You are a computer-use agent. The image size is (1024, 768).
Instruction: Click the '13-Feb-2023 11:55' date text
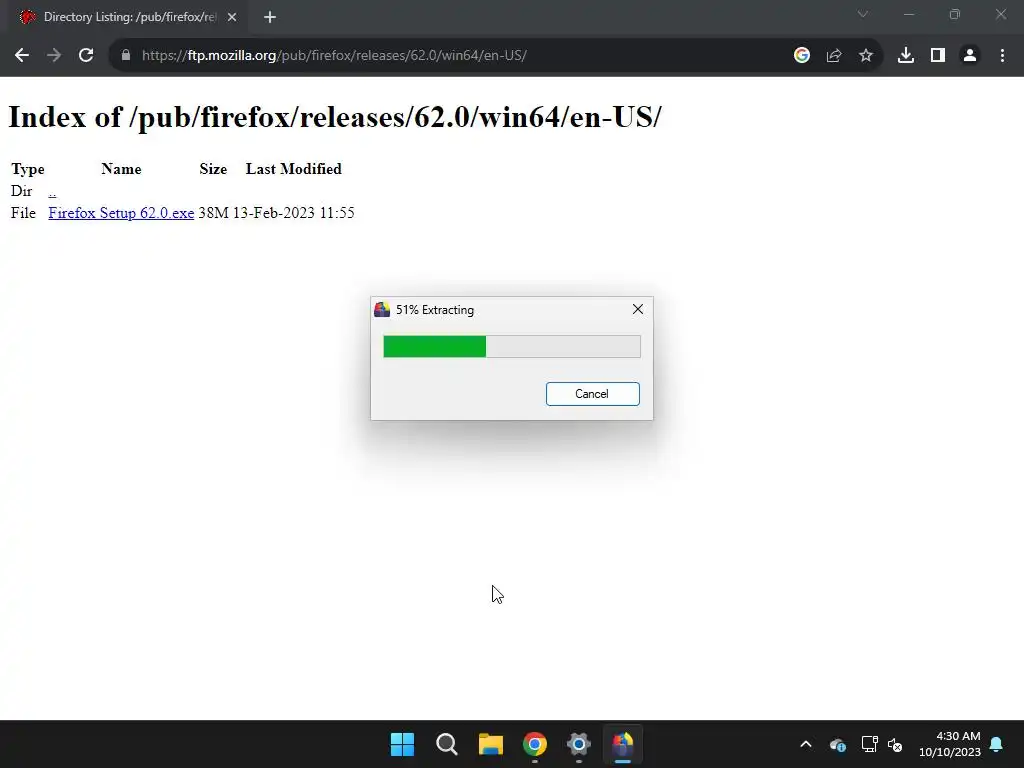pos(294,213)
